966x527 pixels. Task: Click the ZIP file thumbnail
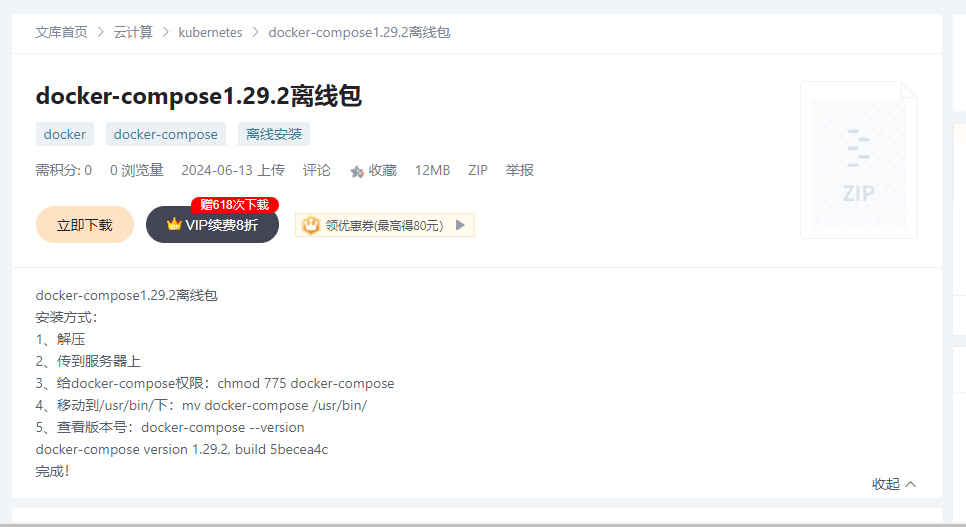[859, 160]
